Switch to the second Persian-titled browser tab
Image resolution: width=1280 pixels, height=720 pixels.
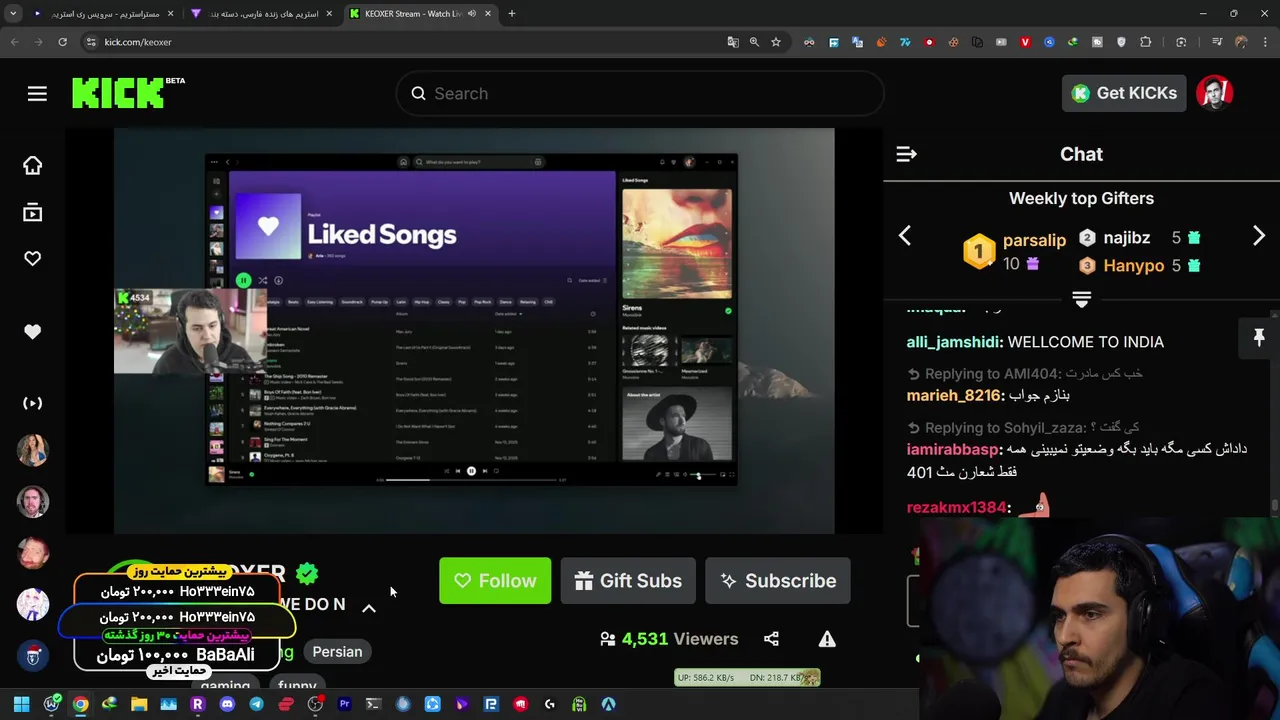coord(262,14)
